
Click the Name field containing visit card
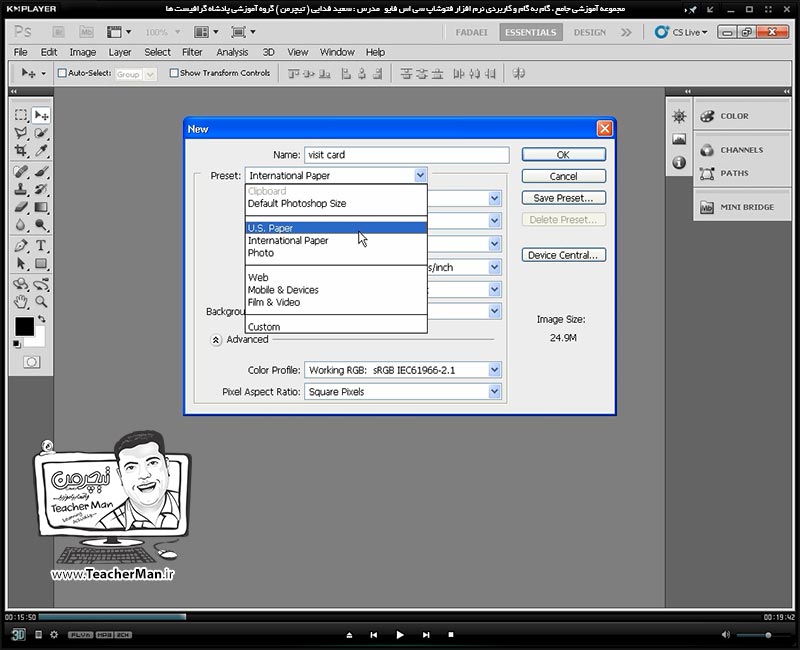407,155
